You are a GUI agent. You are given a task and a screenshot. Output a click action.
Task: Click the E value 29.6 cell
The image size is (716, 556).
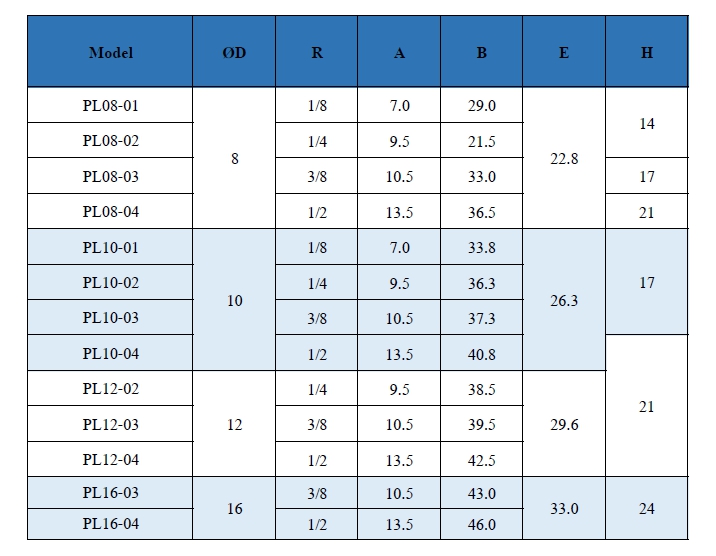tap(564, 425)
